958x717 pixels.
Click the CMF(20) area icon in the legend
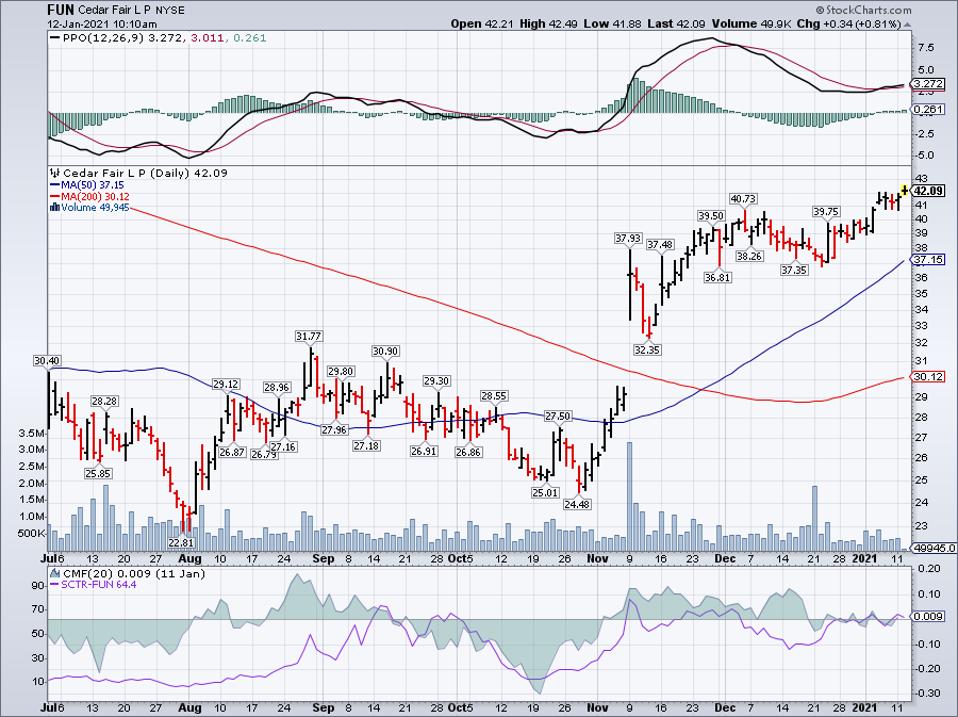(x=54, y=573)
